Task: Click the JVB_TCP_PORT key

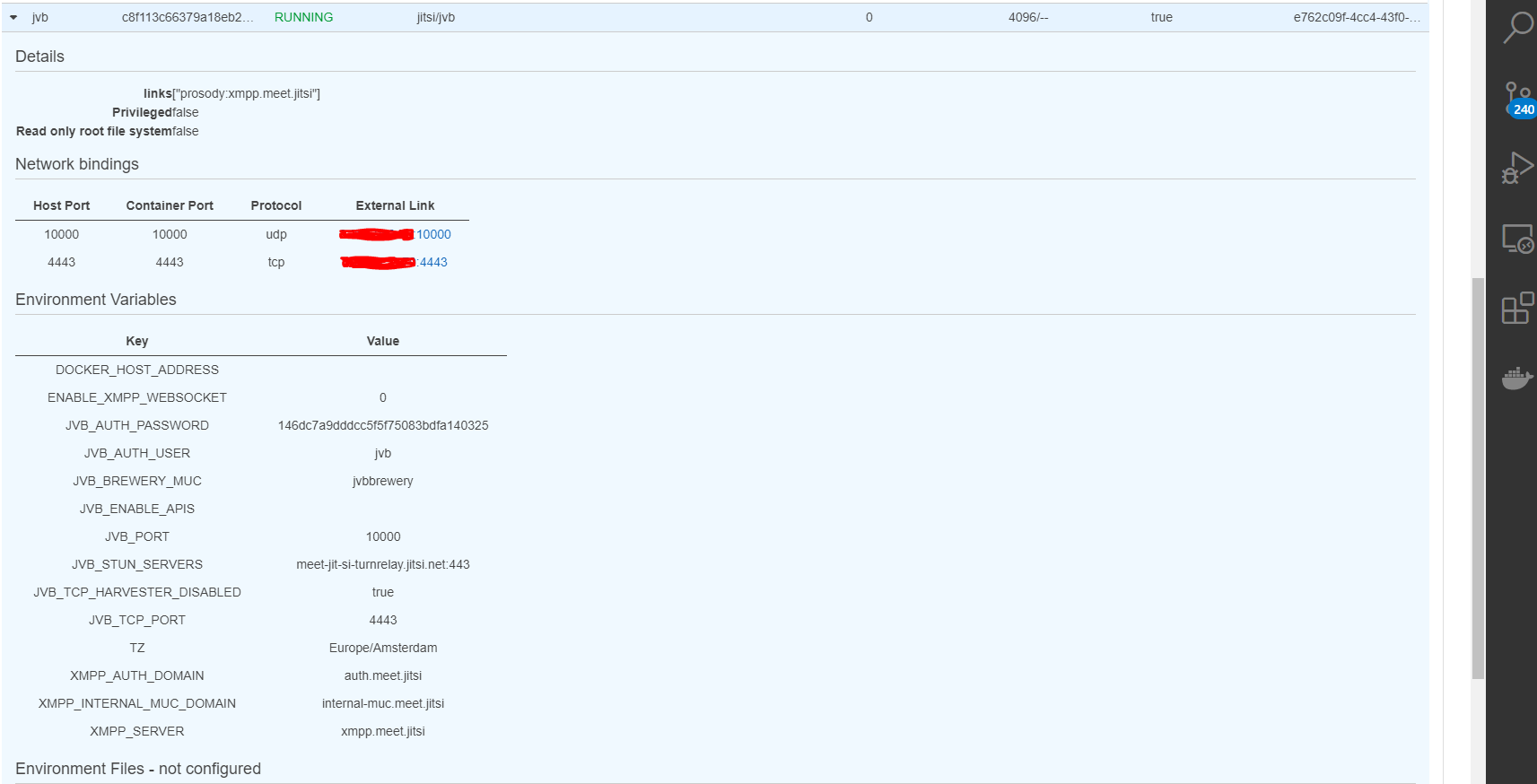Action: pyautogui.click(x=137, y=621)
